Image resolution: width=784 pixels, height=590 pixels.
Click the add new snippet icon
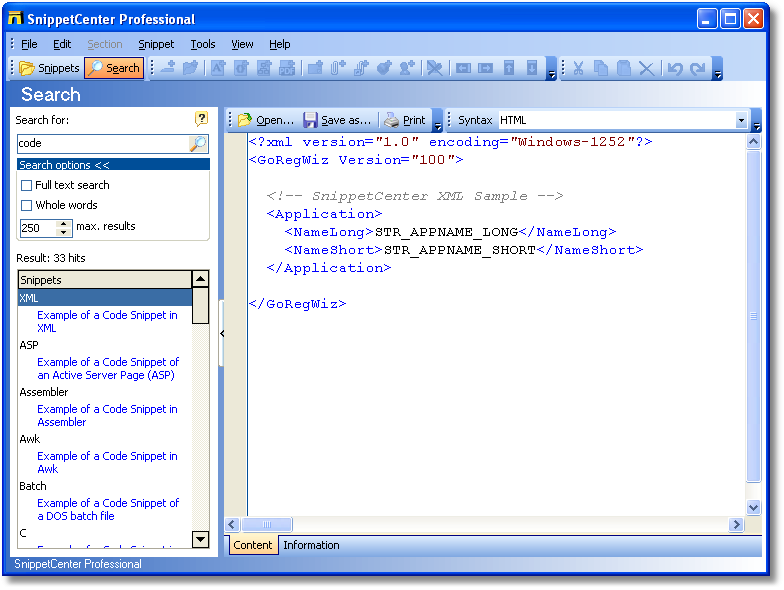pos(168,68)
